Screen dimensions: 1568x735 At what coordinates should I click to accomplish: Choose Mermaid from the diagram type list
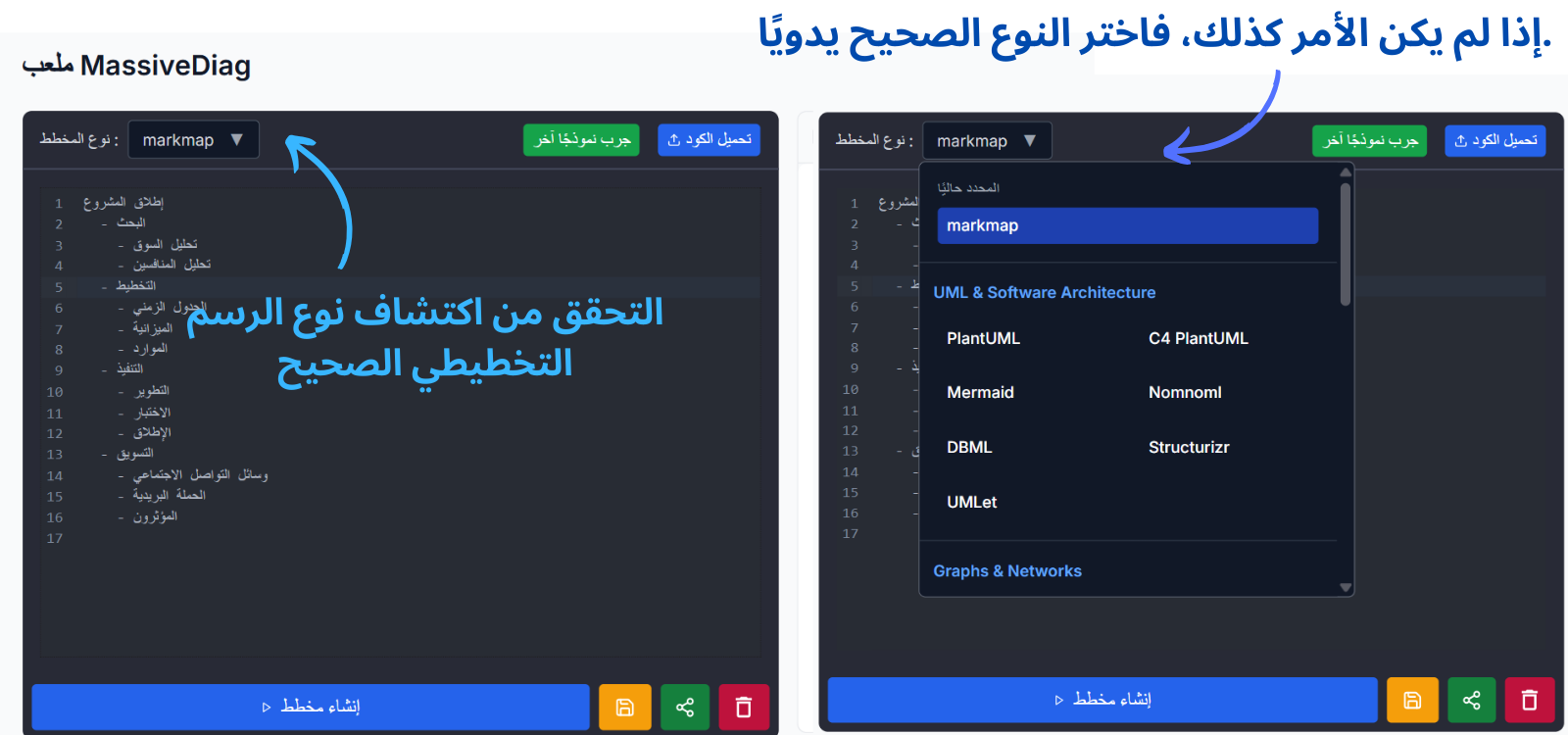(x=980, y=392)
